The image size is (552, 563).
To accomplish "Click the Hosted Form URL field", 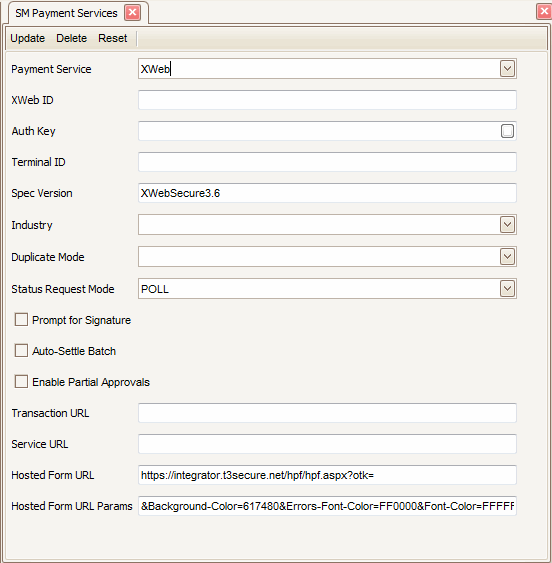I will click(x=327, y=475).
